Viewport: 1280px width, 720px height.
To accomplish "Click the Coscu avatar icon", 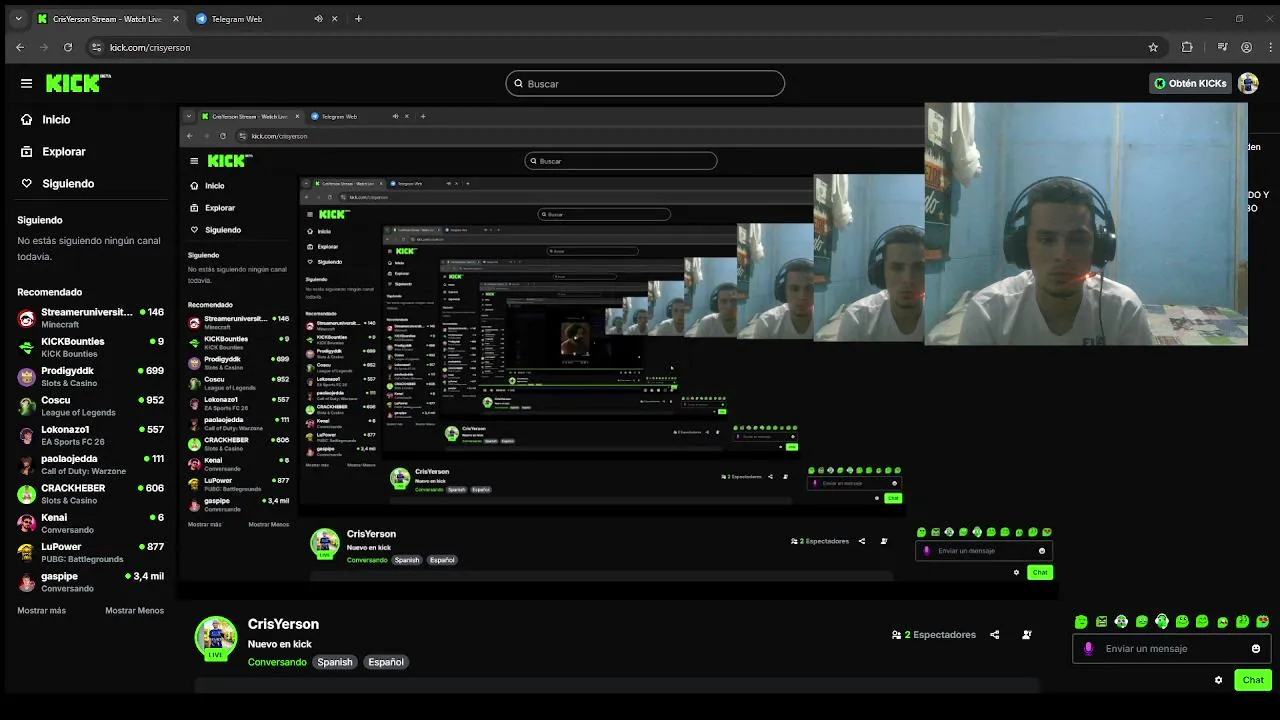I will pyautogui.click(x=27, y=406).
